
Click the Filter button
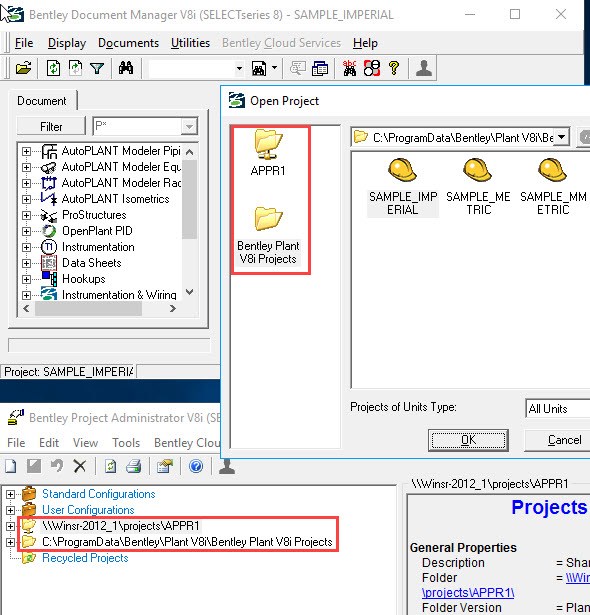coord(51,126)
